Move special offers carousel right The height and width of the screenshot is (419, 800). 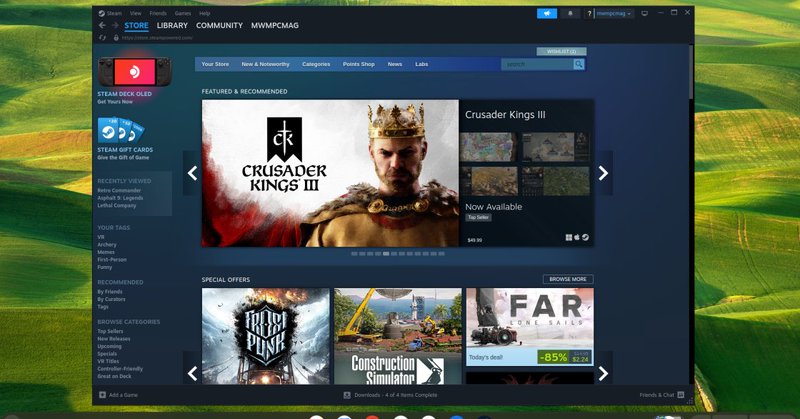604,373
